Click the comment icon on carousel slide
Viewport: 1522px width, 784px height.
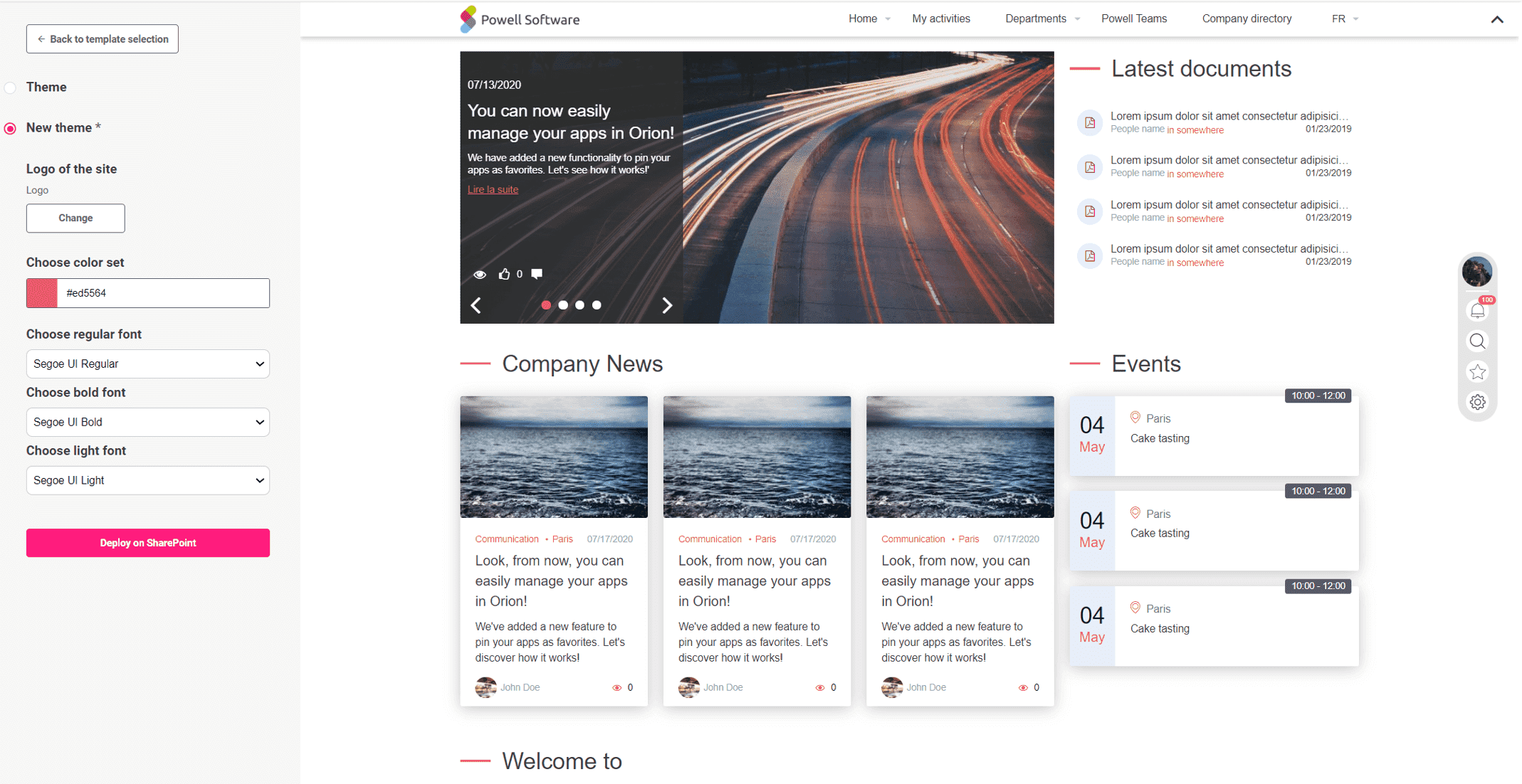pos(536,273)
